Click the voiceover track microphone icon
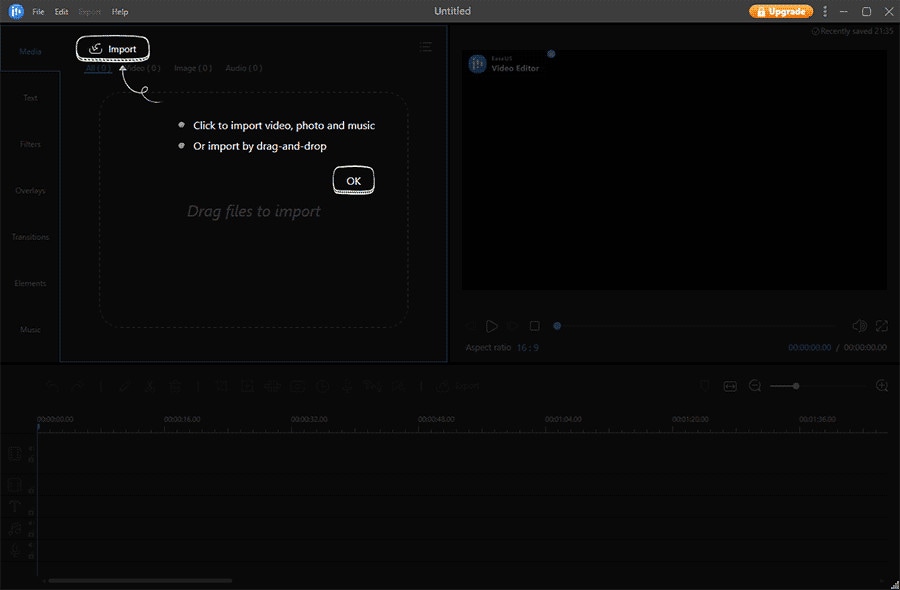This screenshot has width=900, height=590. pos(15,551)
